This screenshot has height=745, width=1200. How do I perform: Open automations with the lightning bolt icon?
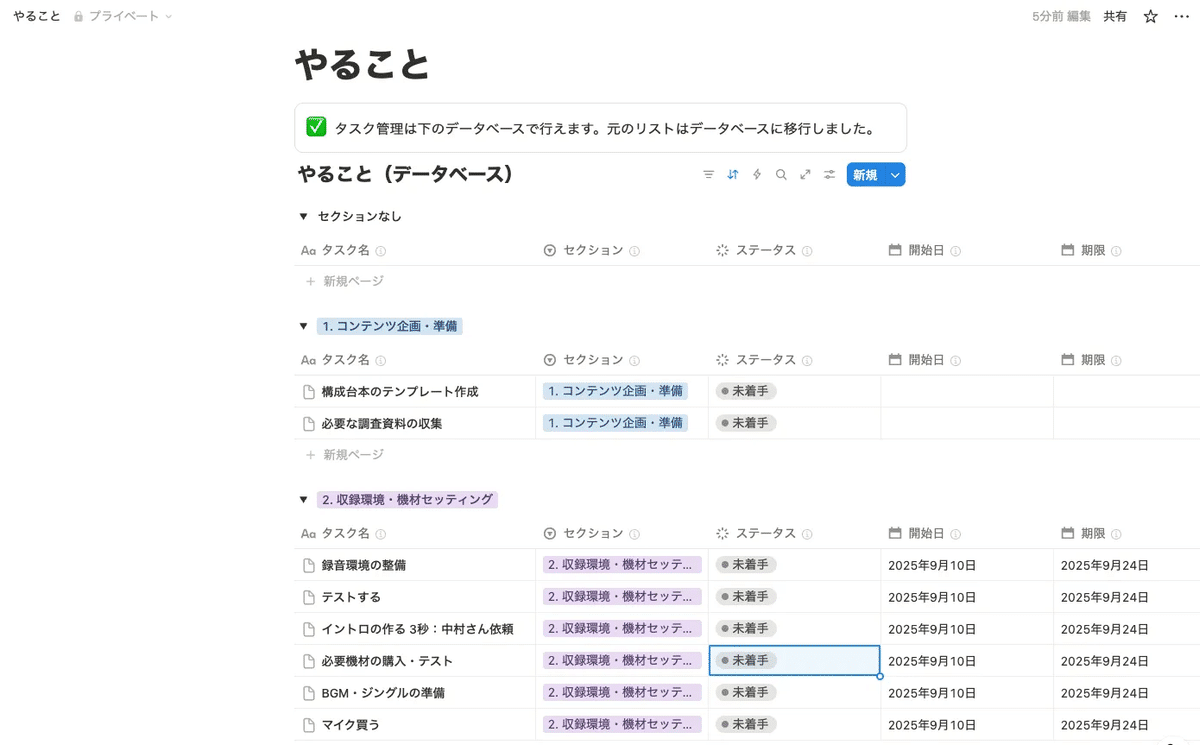pos(757,175)
